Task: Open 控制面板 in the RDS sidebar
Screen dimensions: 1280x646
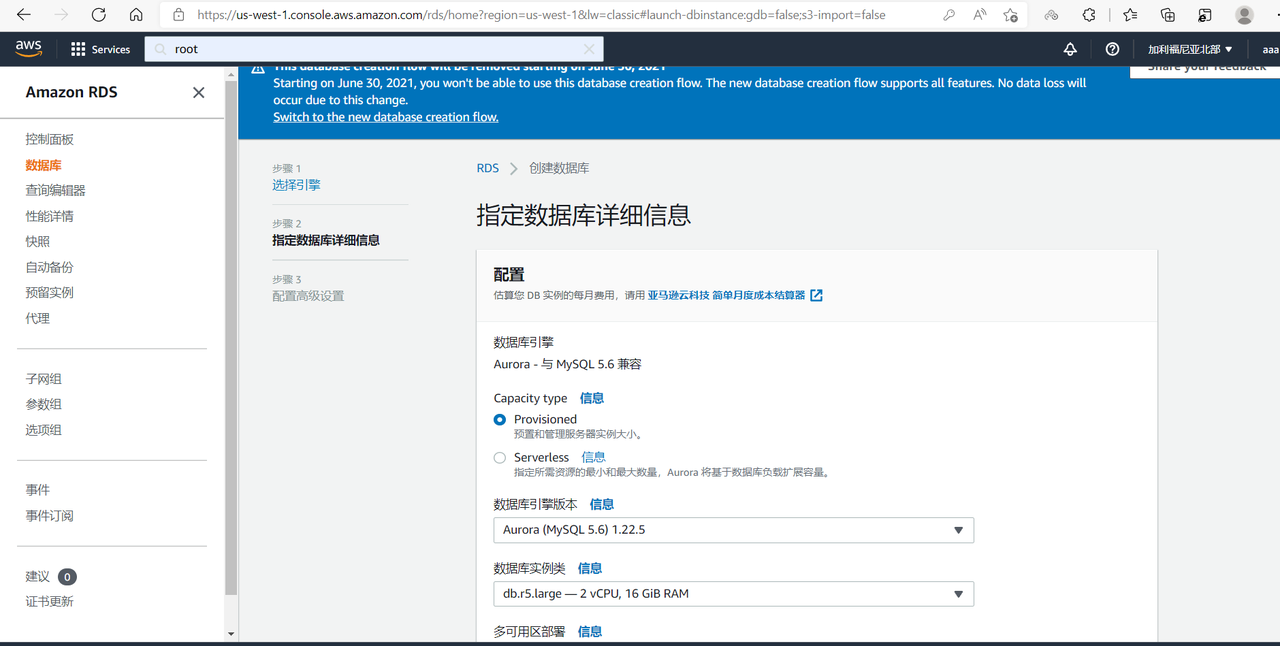Action: 50,140
